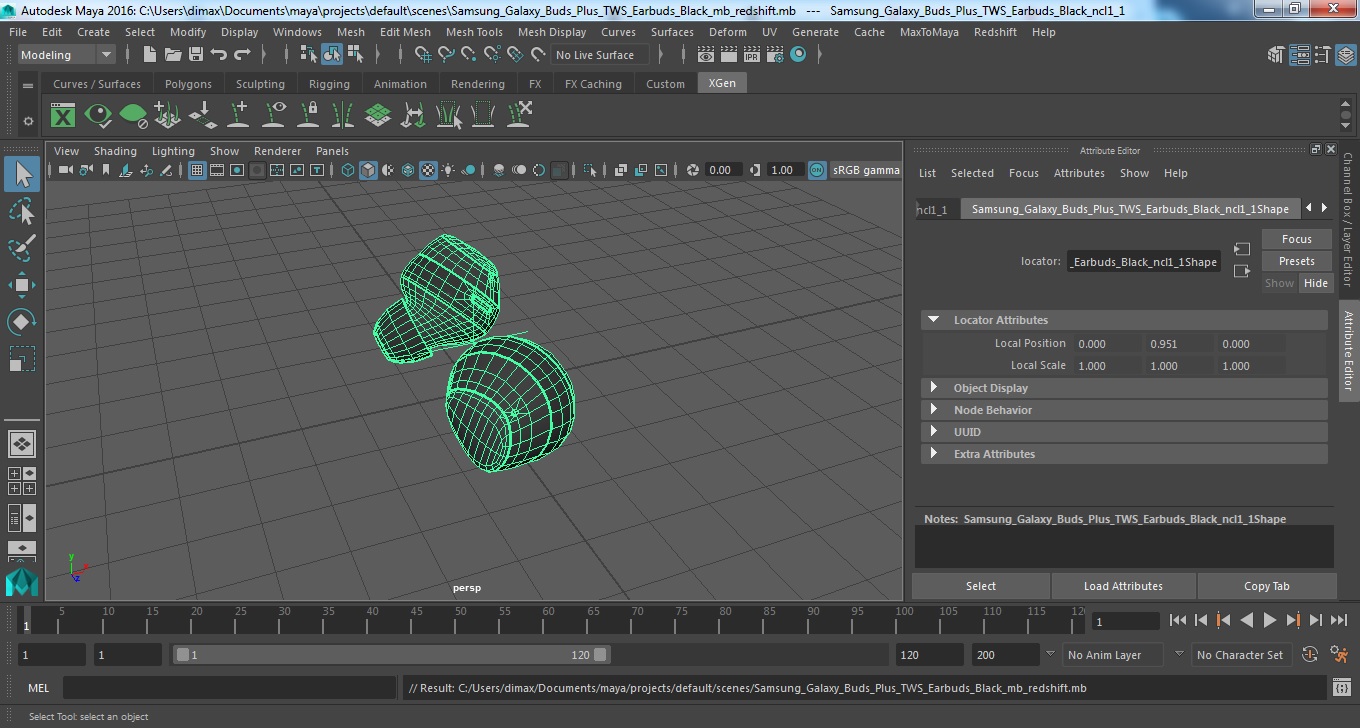Click the Presets button
Viewport: 1360px width, 728px height.
click(x=1296, y=261)
